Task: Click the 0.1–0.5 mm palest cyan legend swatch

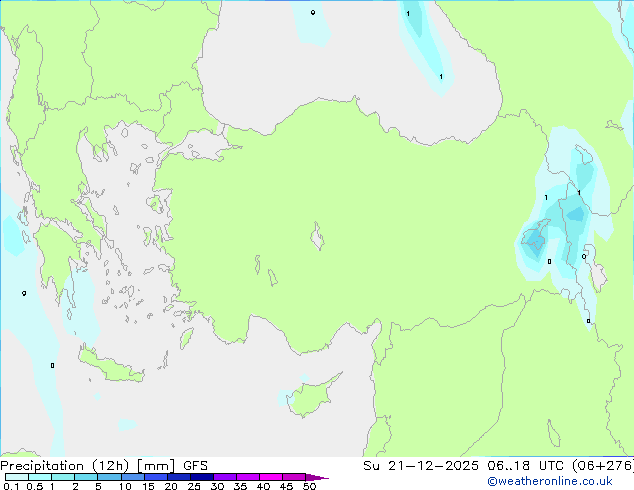Action: pos(17,477)
